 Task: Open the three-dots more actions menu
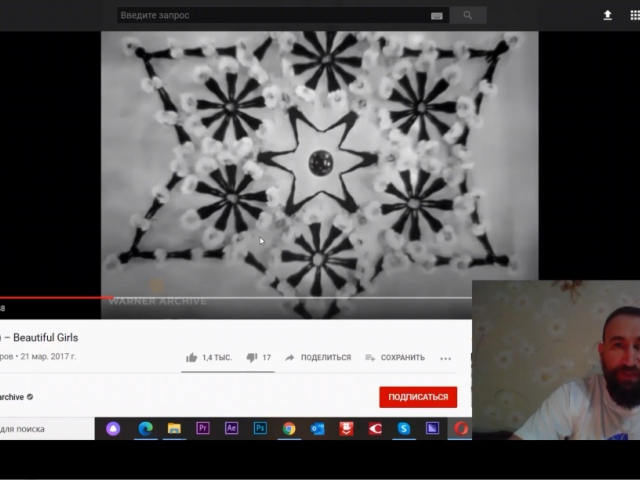tap(445, 358)
